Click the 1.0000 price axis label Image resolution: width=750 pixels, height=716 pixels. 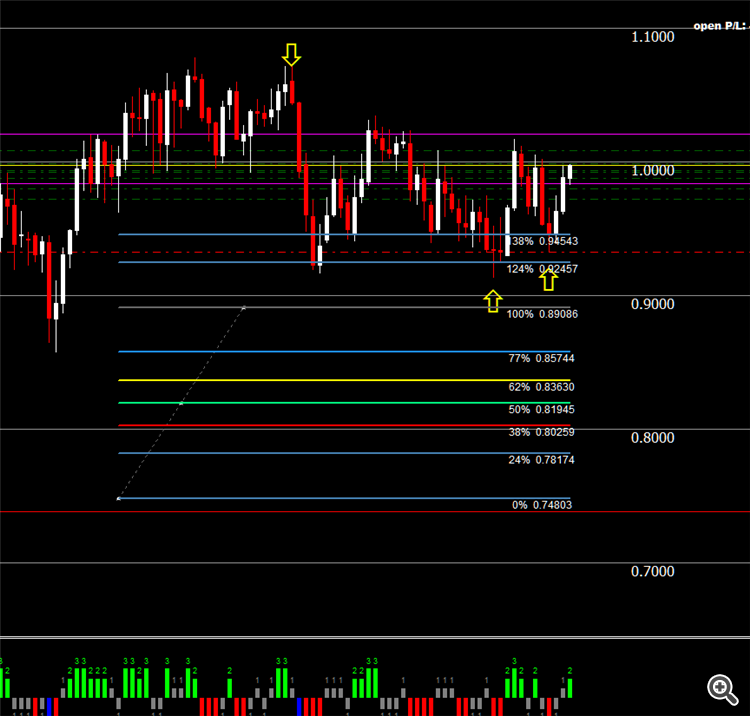pos(652,171)
